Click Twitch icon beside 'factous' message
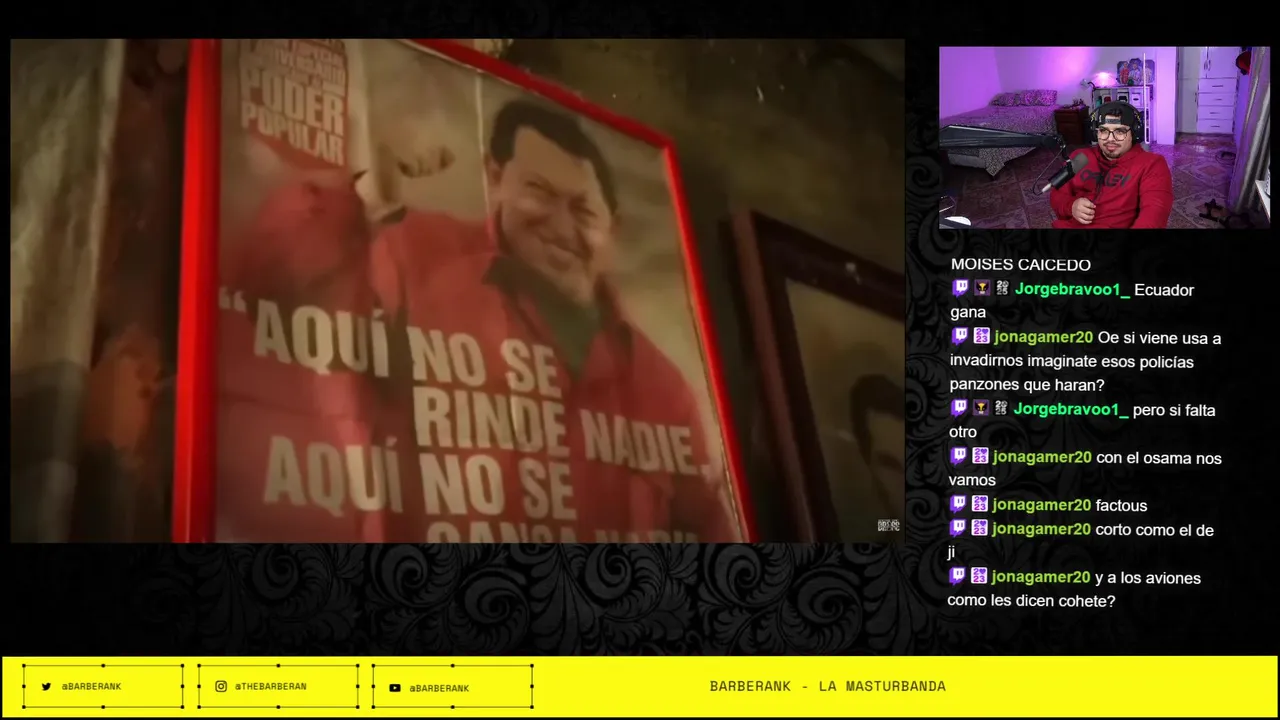Viewport: 1280px width, 720px height. point(958,504)
